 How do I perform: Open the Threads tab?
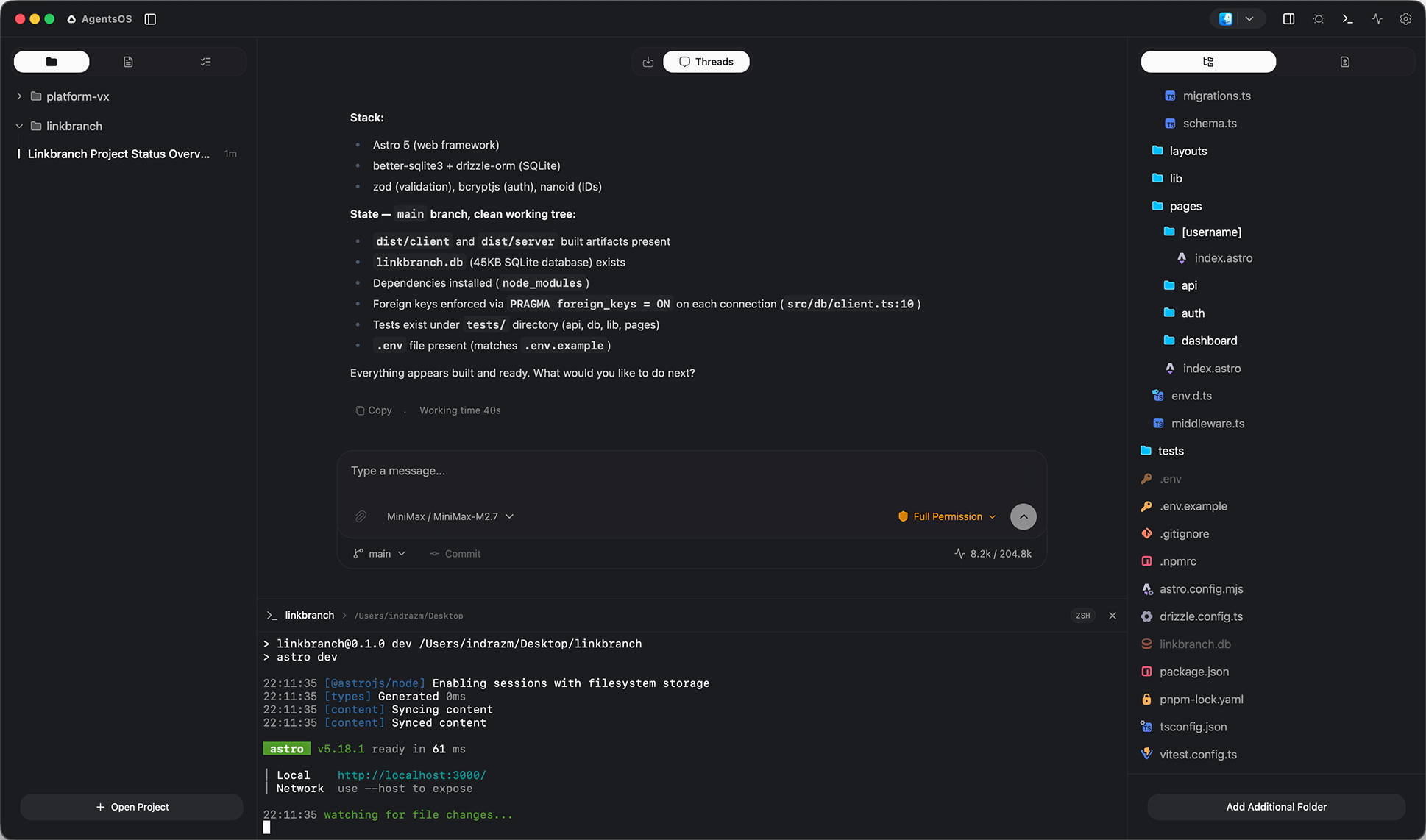706,62
